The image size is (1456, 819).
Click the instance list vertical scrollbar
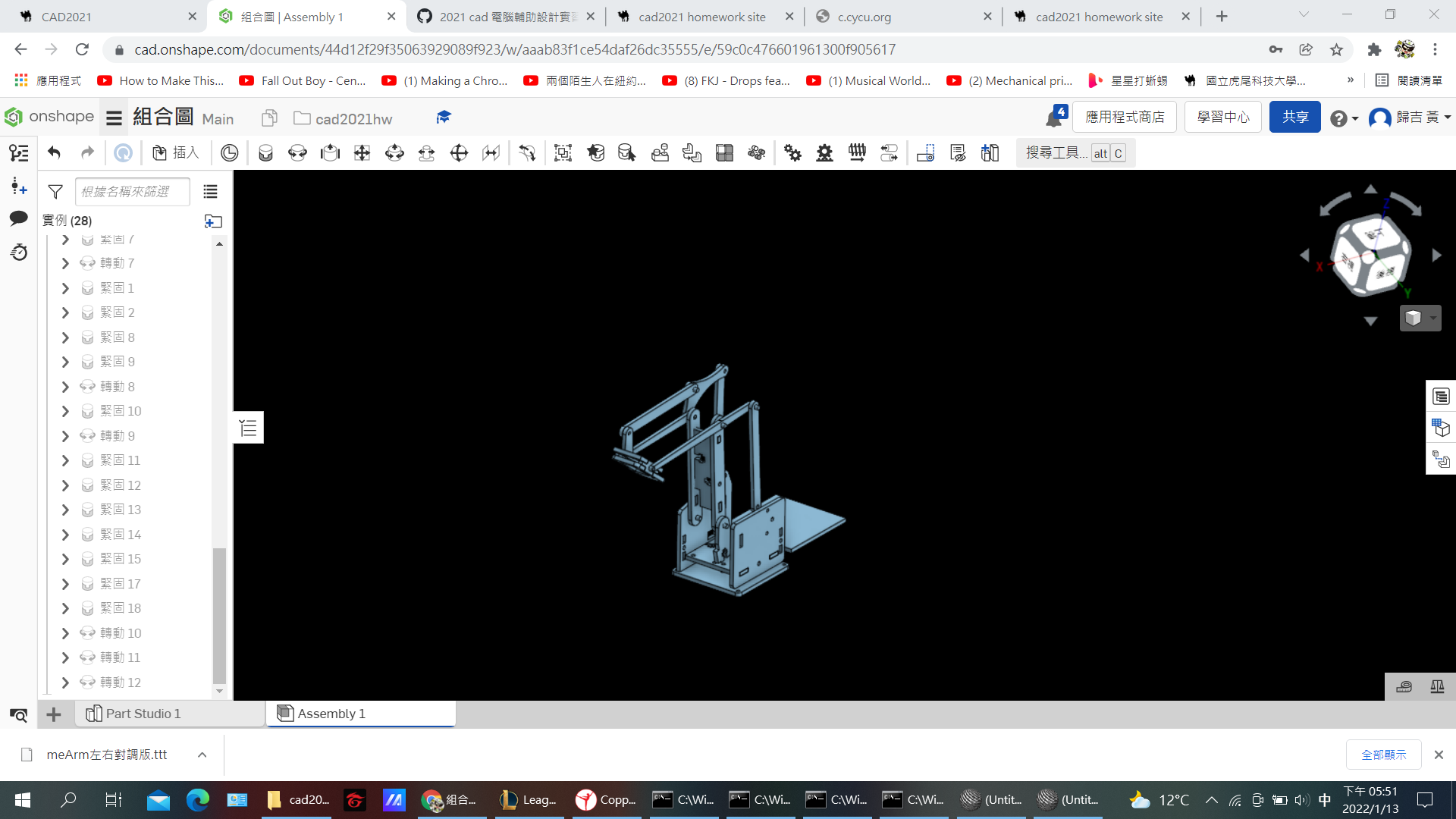[x=219, y=615]
